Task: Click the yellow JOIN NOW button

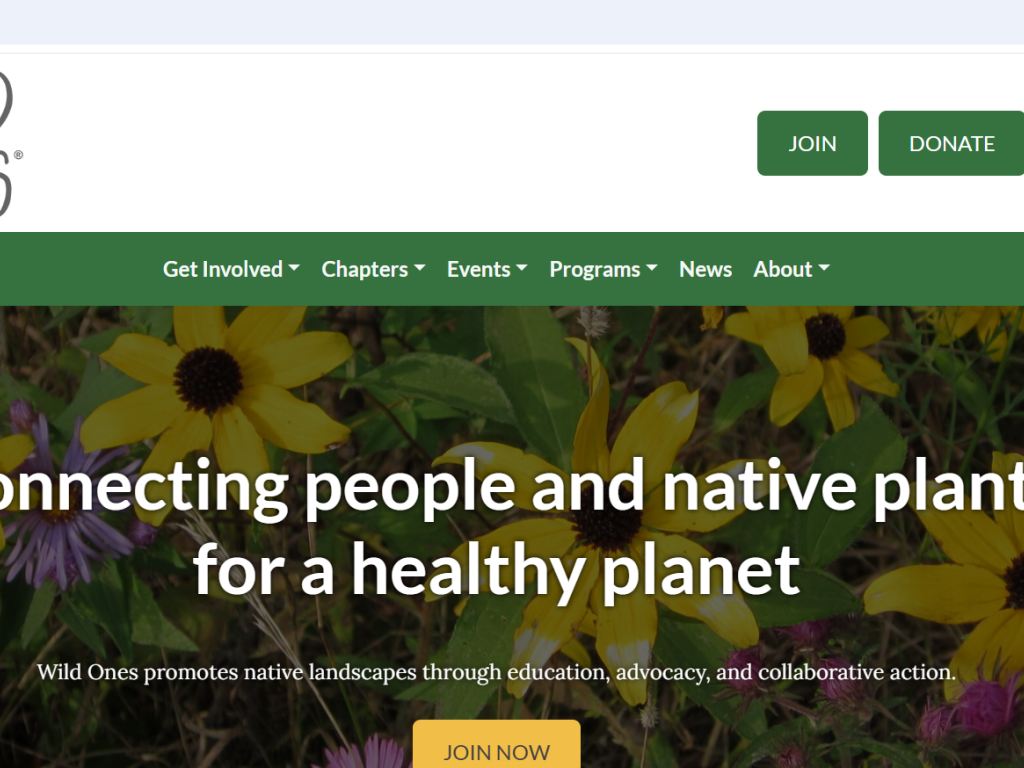Action: [x=496, y=744]
